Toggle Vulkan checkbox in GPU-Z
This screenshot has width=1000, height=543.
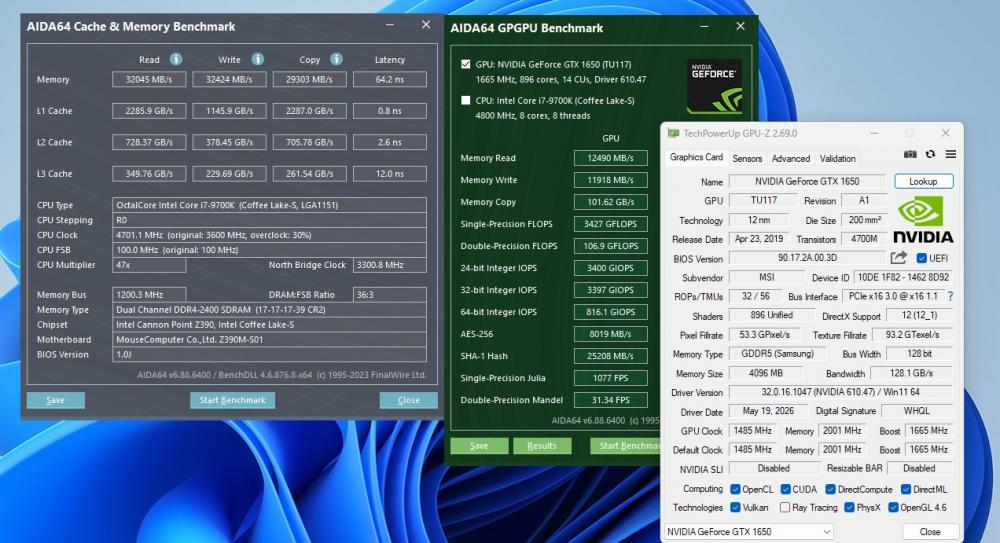click(x=735, y=507)
